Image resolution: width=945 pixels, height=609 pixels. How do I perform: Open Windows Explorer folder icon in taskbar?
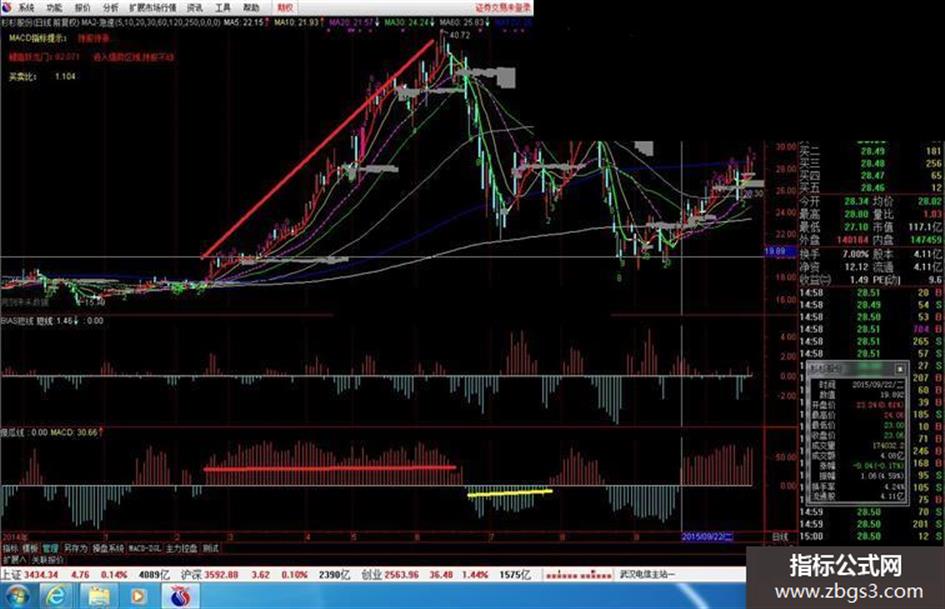99,596
